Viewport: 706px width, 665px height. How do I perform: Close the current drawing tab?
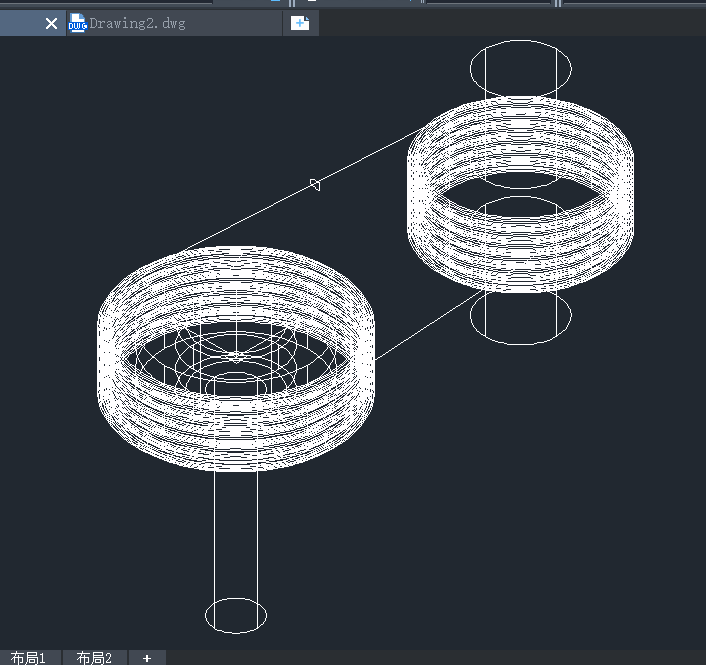click(51, 23)
